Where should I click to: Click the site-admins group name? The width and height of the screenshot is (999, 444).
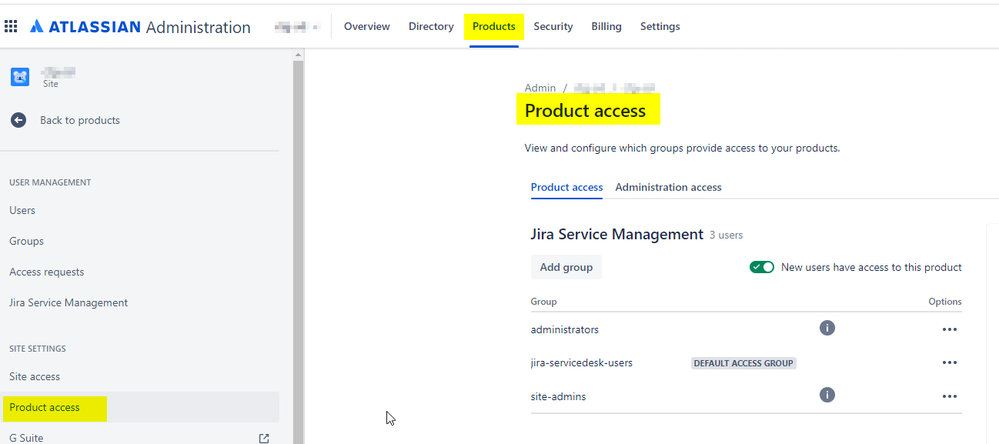coord(558,396)
